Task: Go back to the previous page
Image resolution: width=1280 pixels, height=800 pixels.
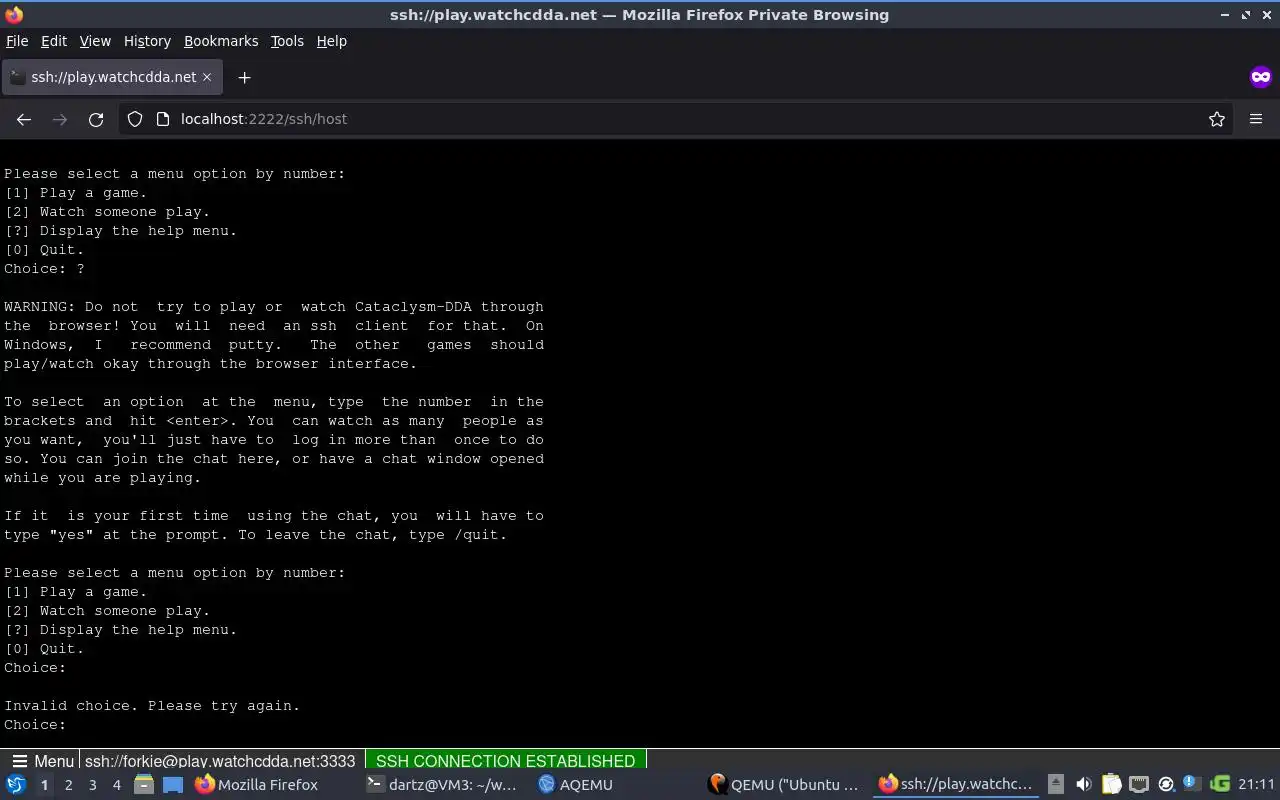Action: tap(24, 119)
